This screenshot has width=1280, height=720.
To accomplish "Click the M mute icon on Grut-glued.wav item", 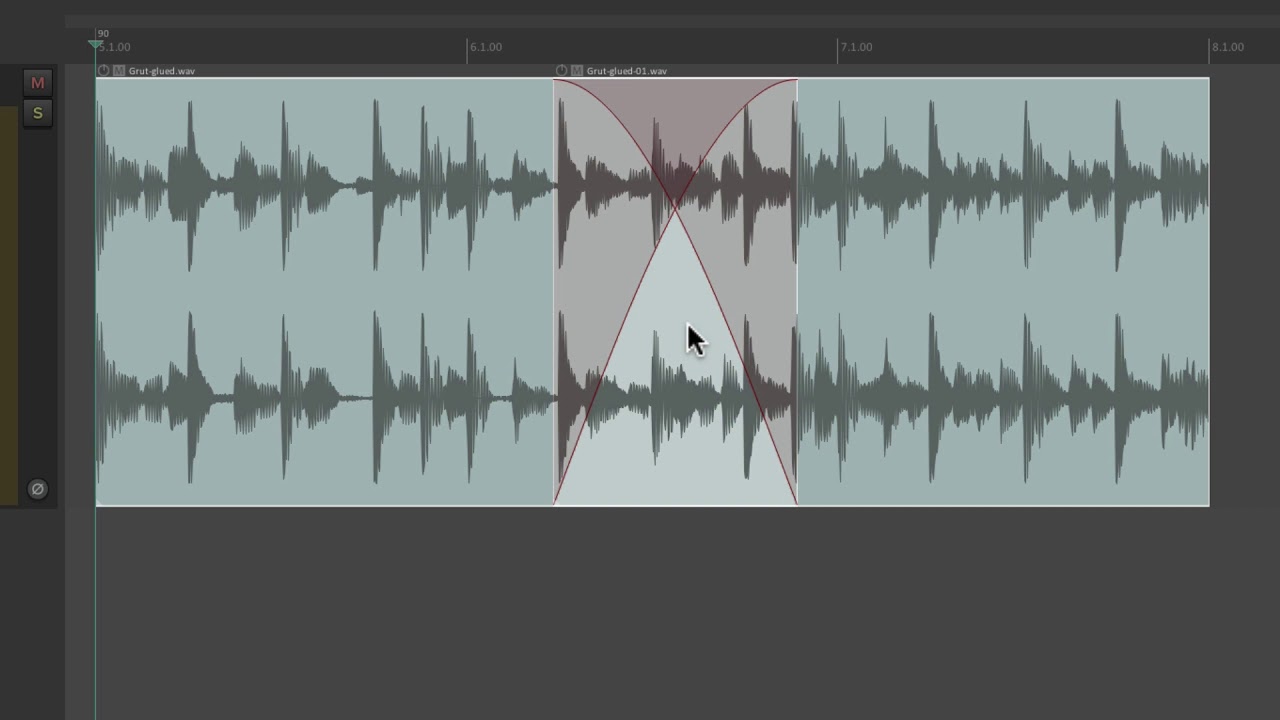I will pos(119,71).
